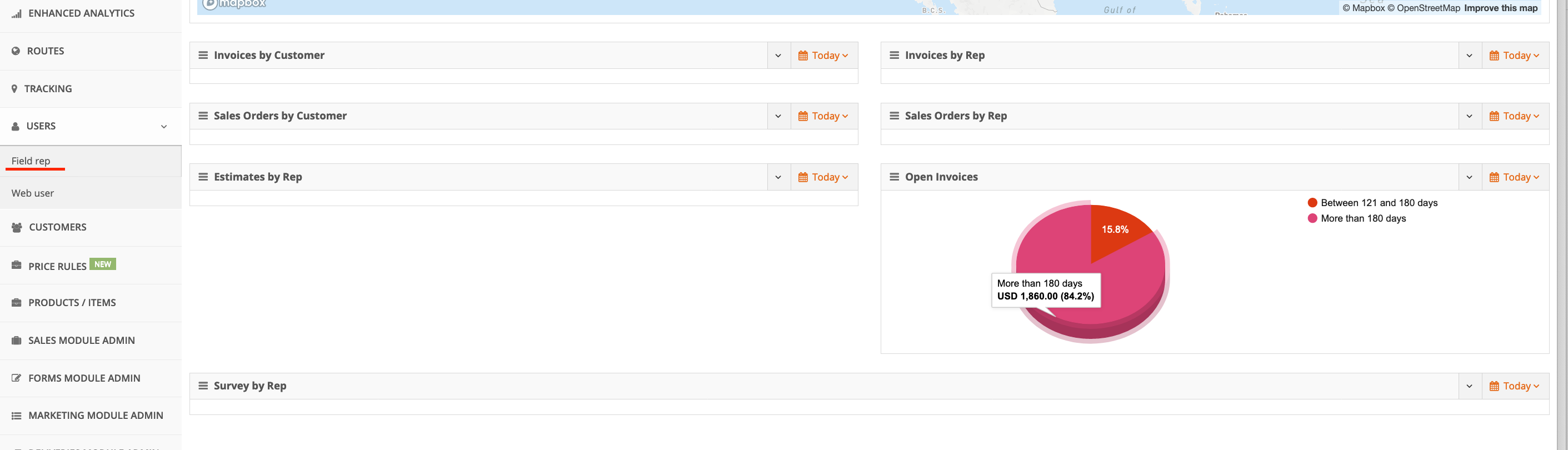Viewport: 1568px width, 450px height.
Task: Open Today date dropdown for Estimates by Rep
Action: 823,177
